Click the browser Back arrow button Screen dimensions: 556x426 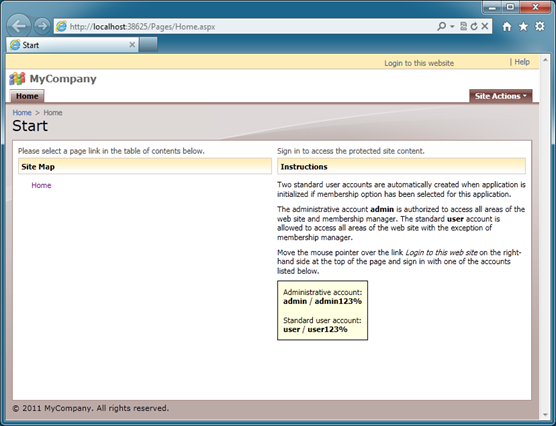[18, 26]
